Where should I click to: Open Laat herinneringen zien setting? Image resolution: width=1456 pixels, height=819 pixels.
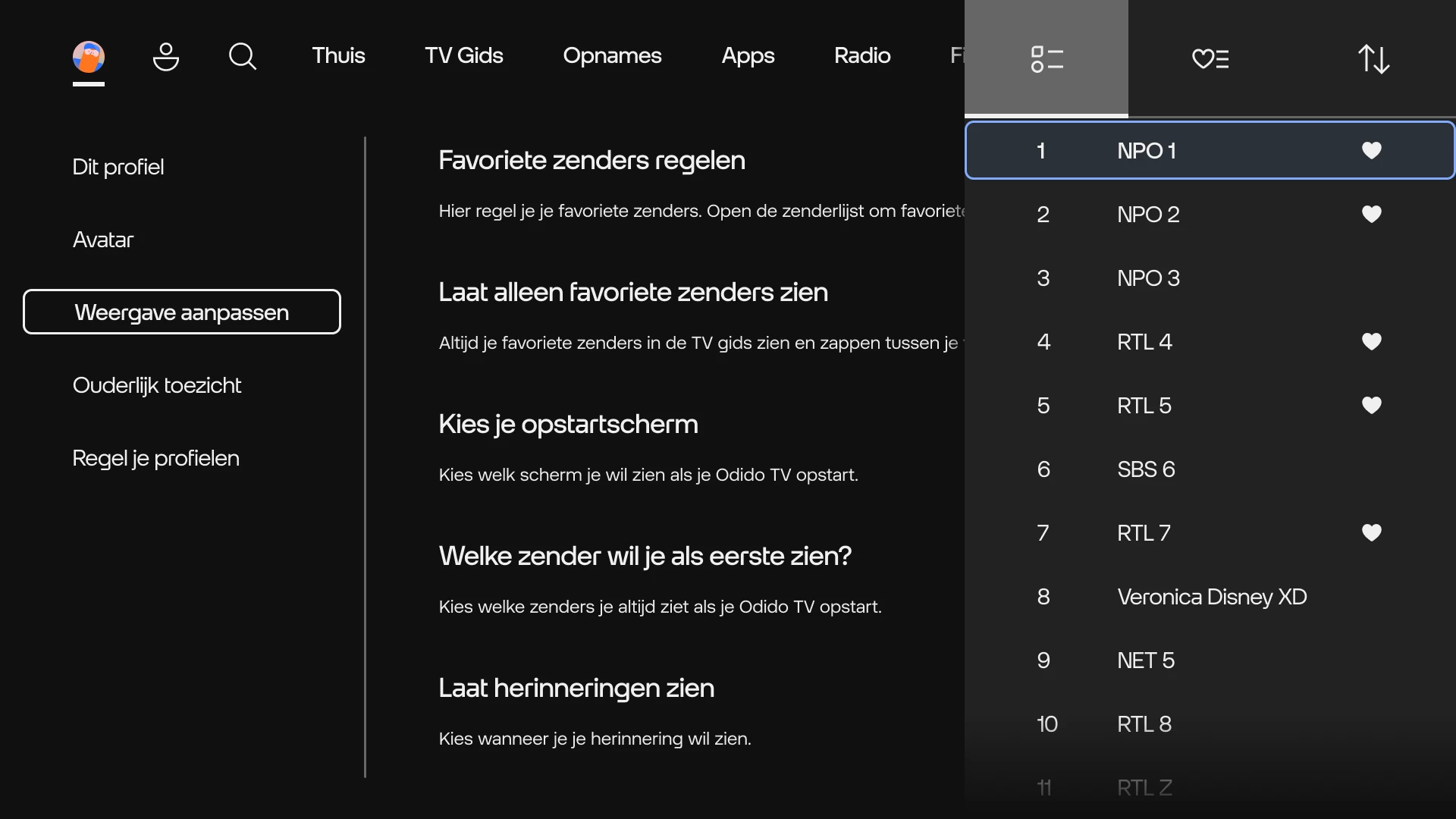[x=576, y=688]
